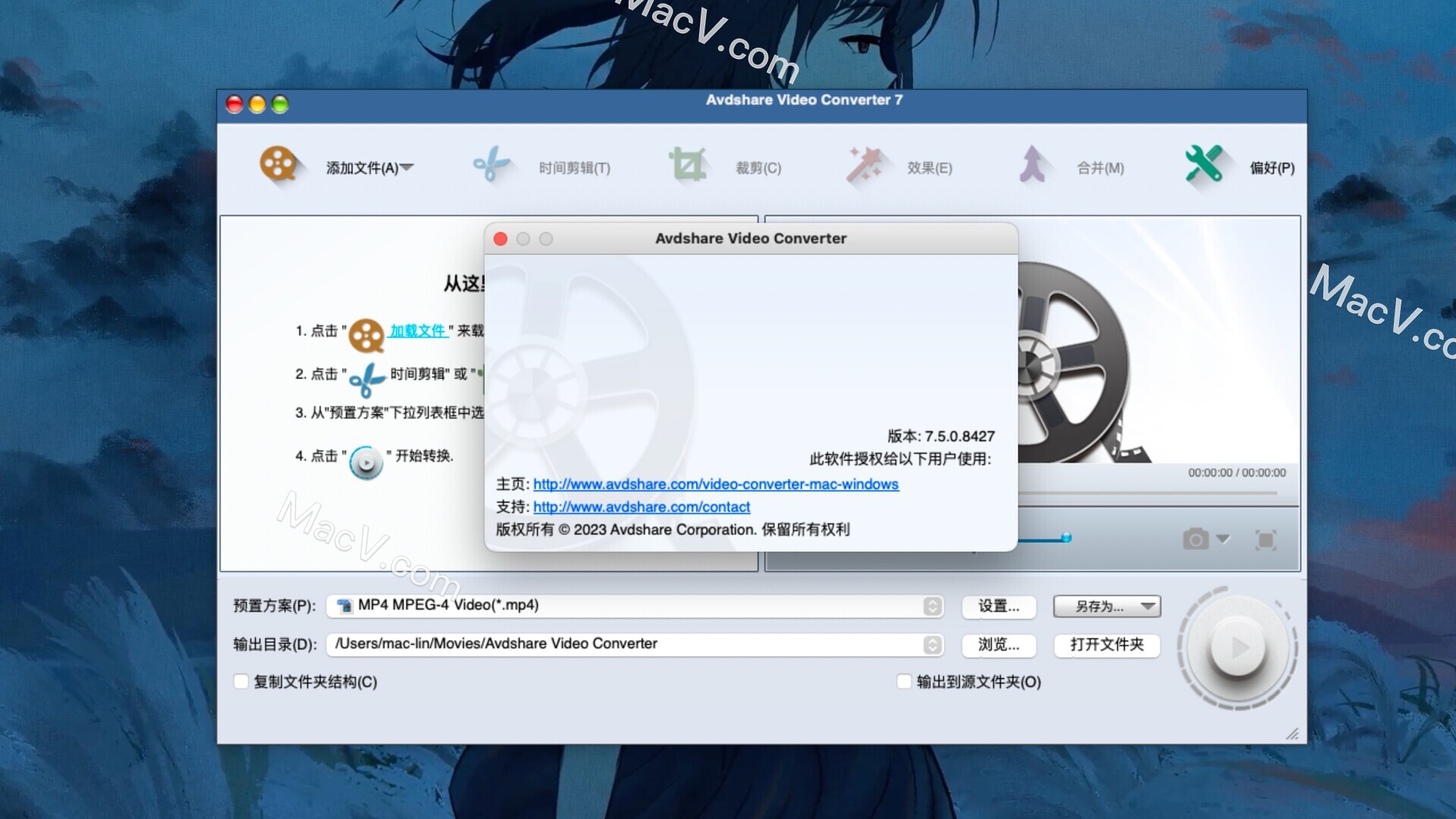Expand the snapshot dropdown arrow
The width and height of the screenshot is (1456, 819).
(x=1222, y=539)
